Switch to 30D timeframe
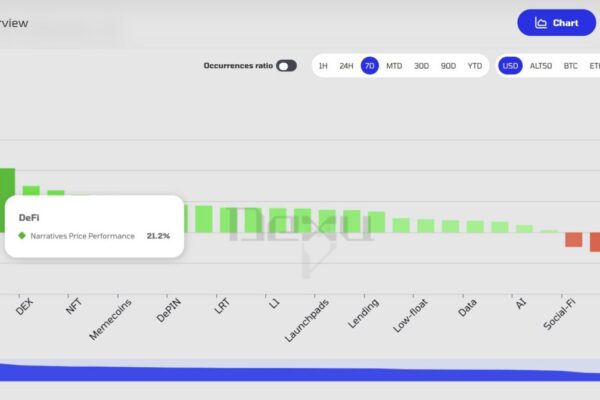Screen dimensions: 600x400 point(421,66)
